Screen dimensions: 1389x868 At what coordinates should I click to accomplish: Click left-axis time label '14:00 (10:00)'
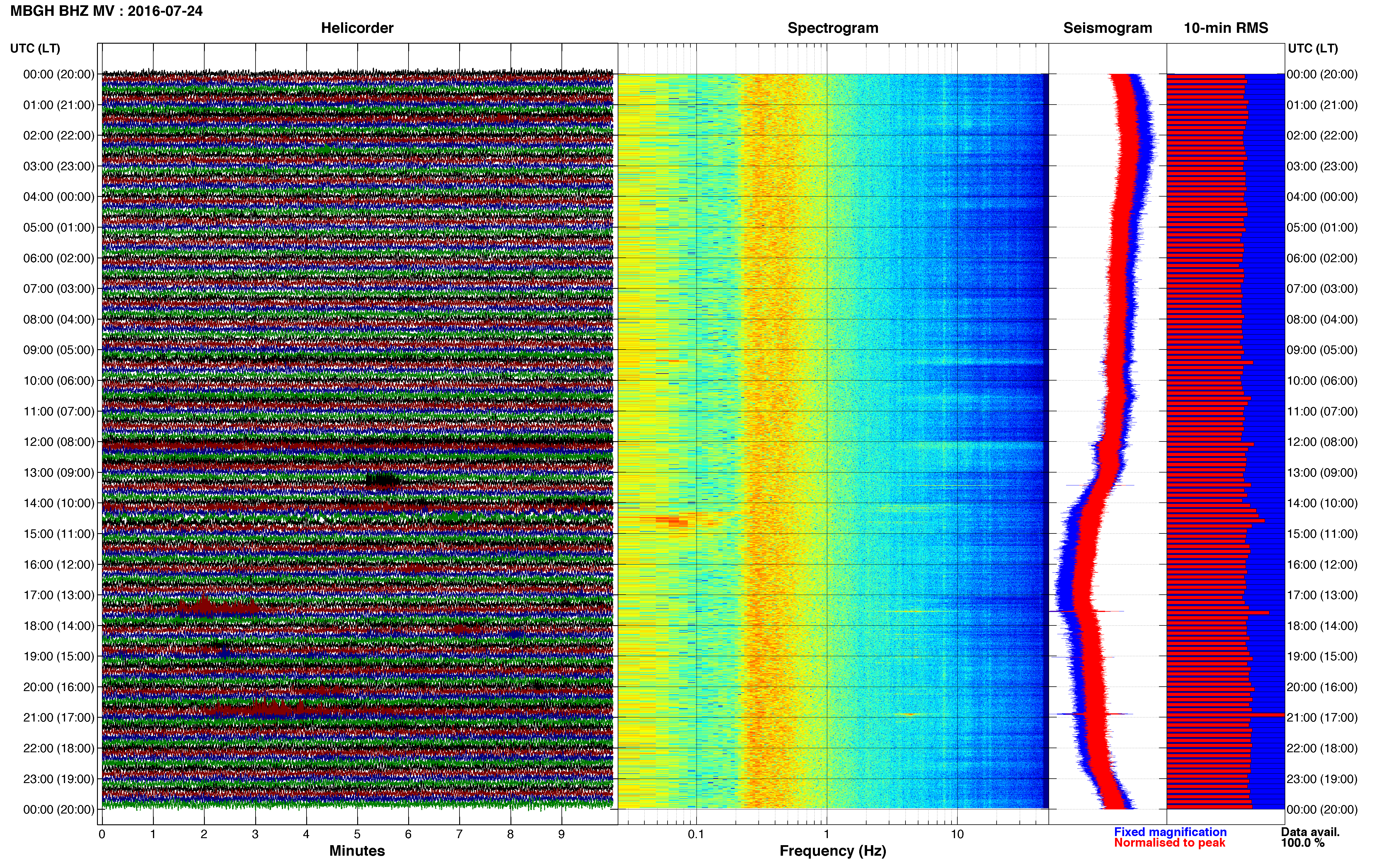click(59, 504)
